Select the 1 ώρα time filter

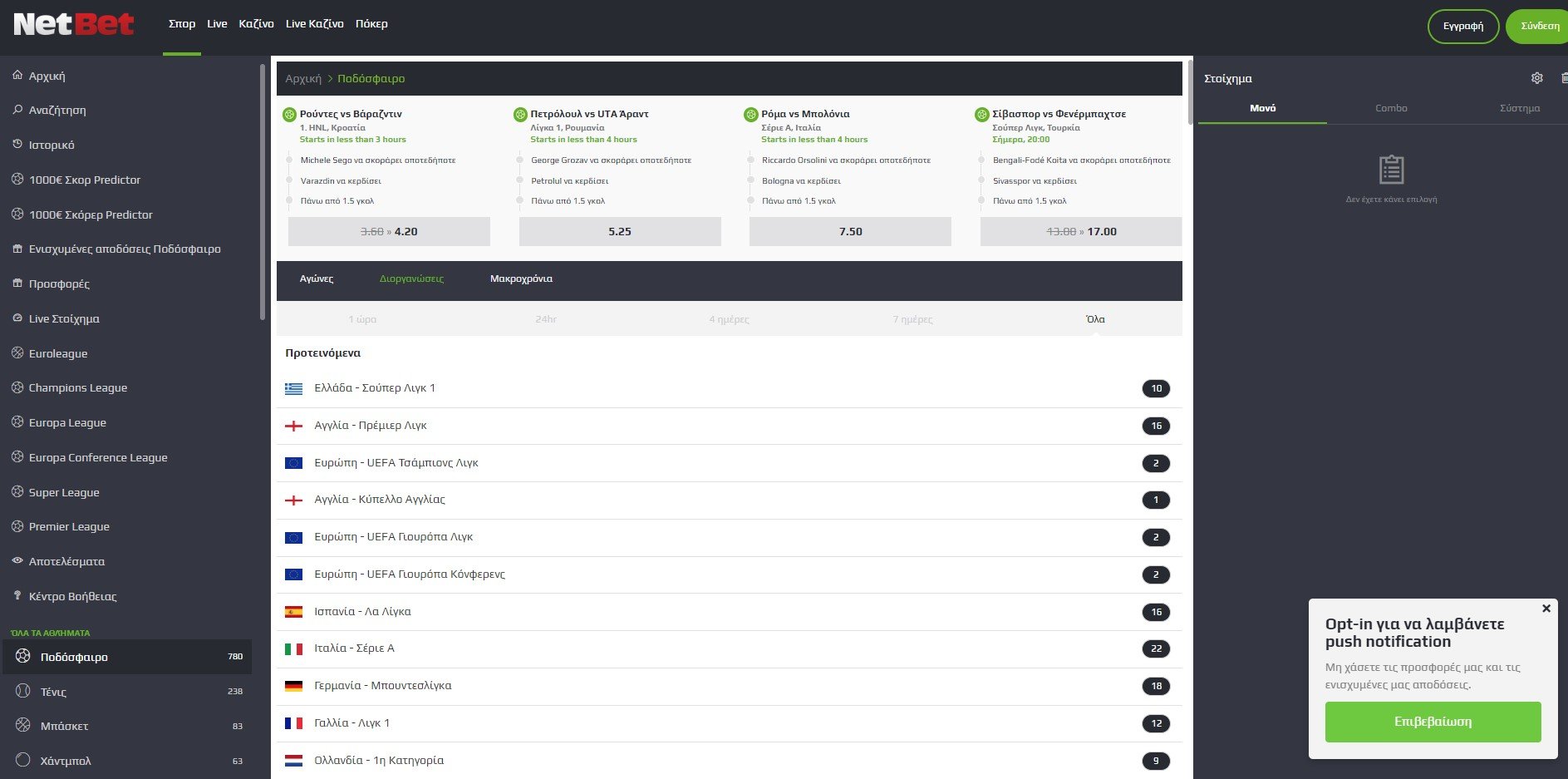click(x=362, y=319)
